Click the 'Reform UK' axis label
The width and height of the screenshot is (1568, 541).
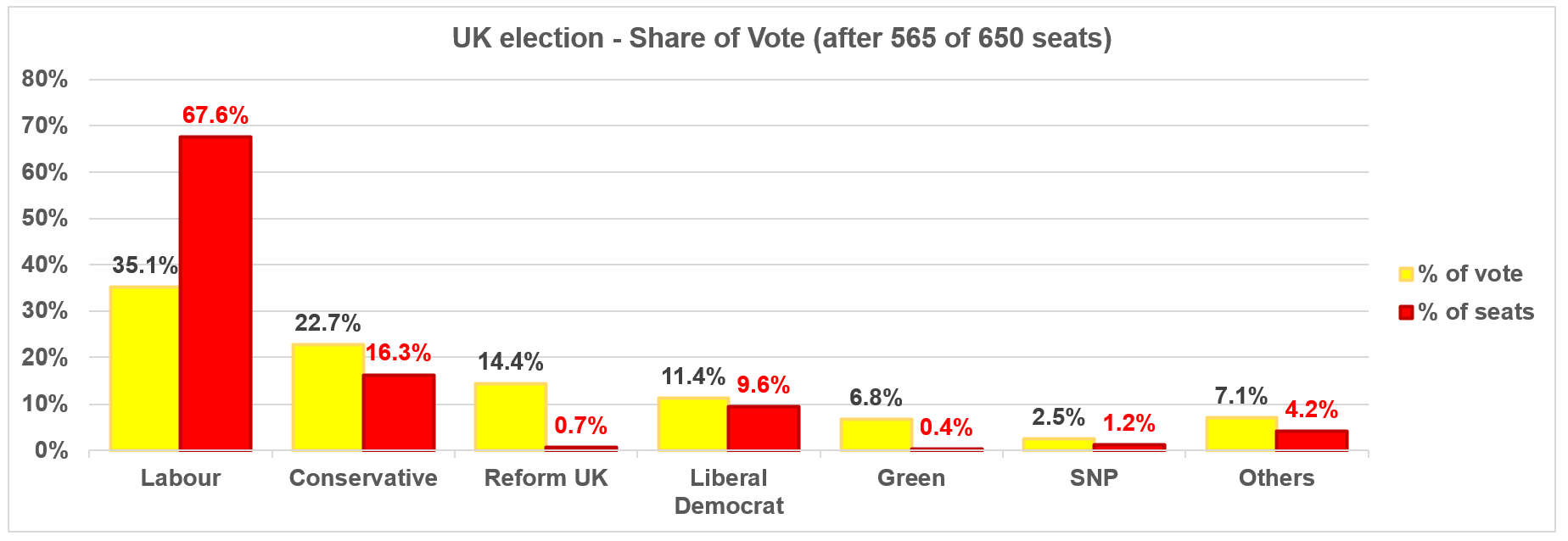[x=546, y=478]
